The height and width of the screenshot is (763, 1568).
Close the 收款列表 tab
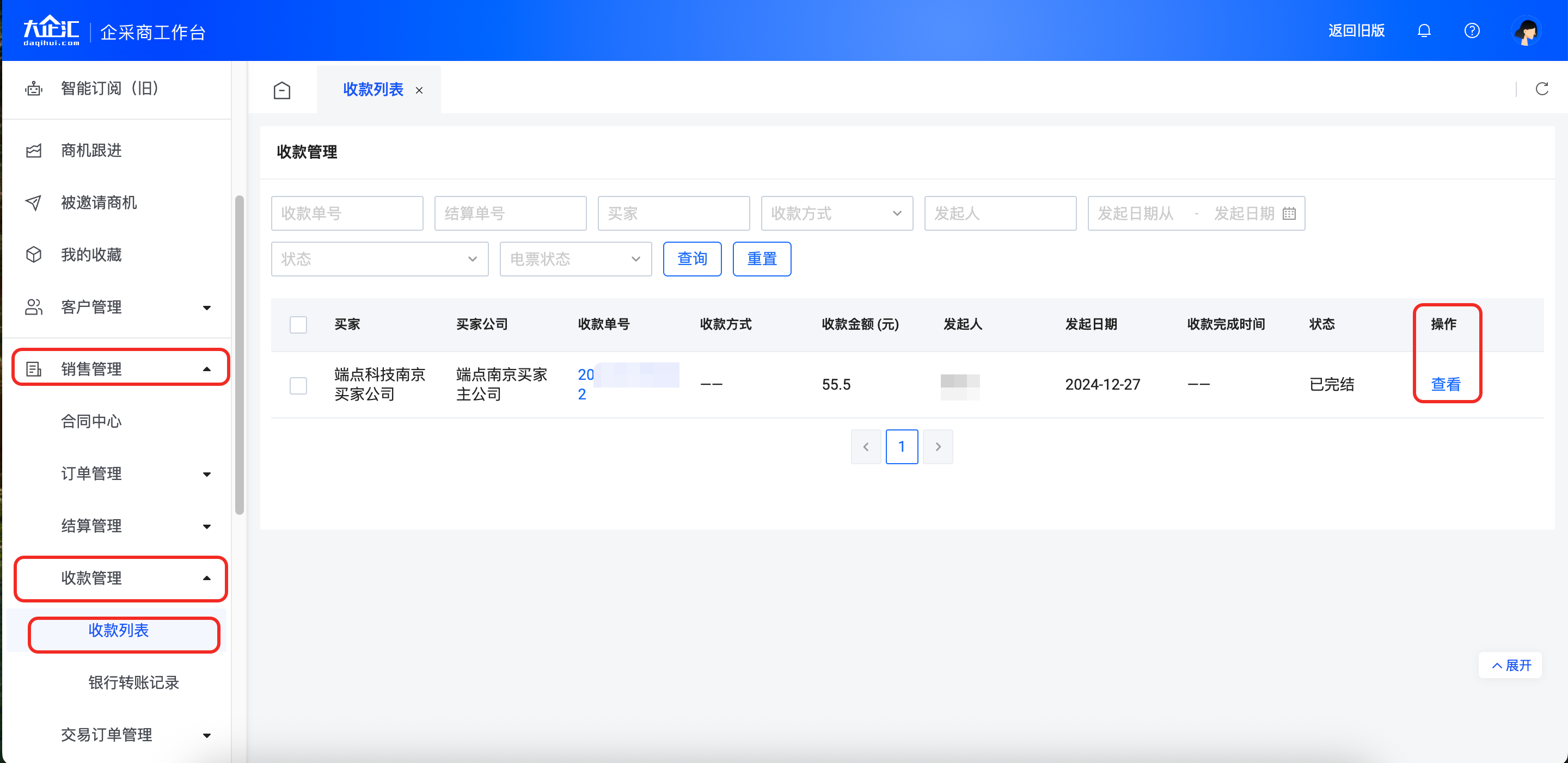(x=419, y=91)
